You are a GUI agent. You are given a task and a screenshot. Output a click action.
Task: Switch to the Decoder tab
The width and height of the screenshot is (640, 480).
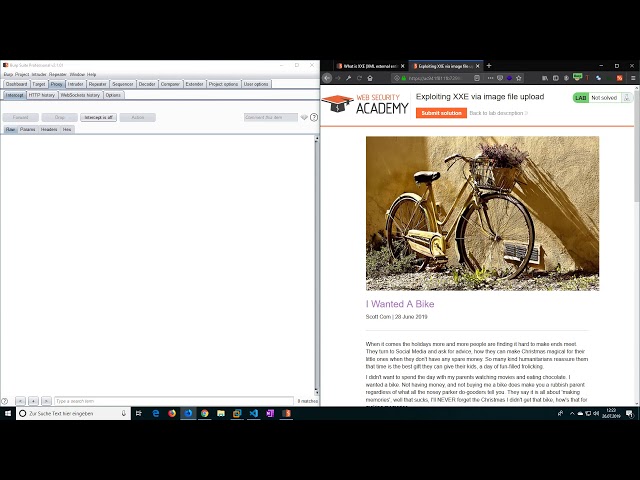[147, 84]
